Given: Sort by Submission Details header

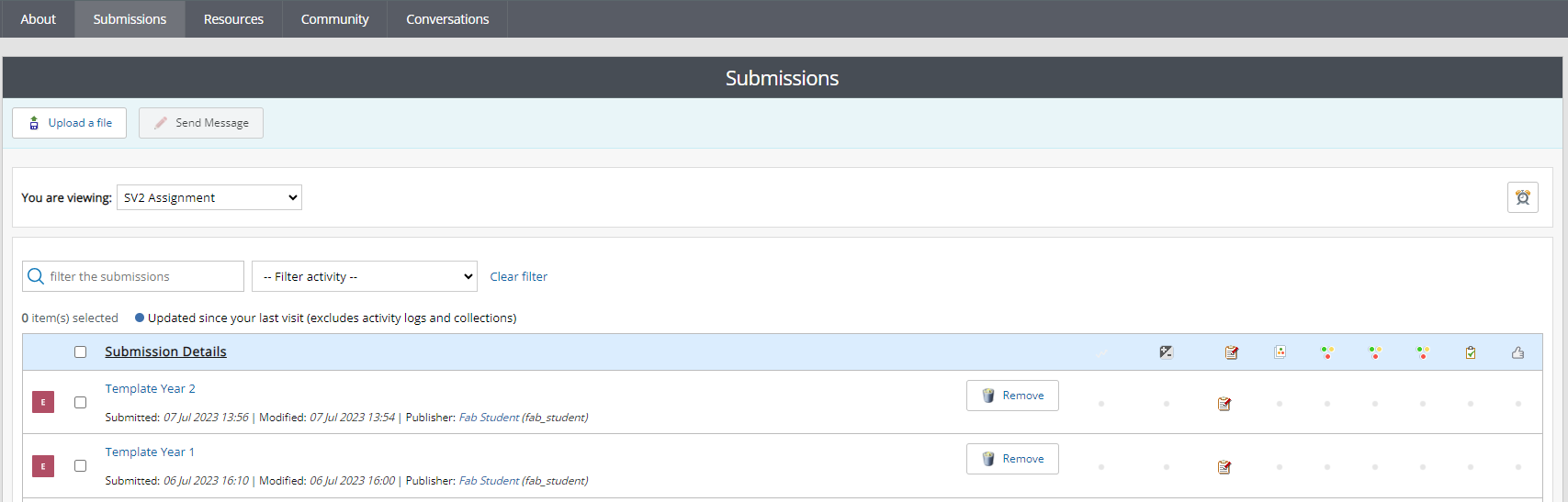Looking at the screenshot, I should click(165, 351).
